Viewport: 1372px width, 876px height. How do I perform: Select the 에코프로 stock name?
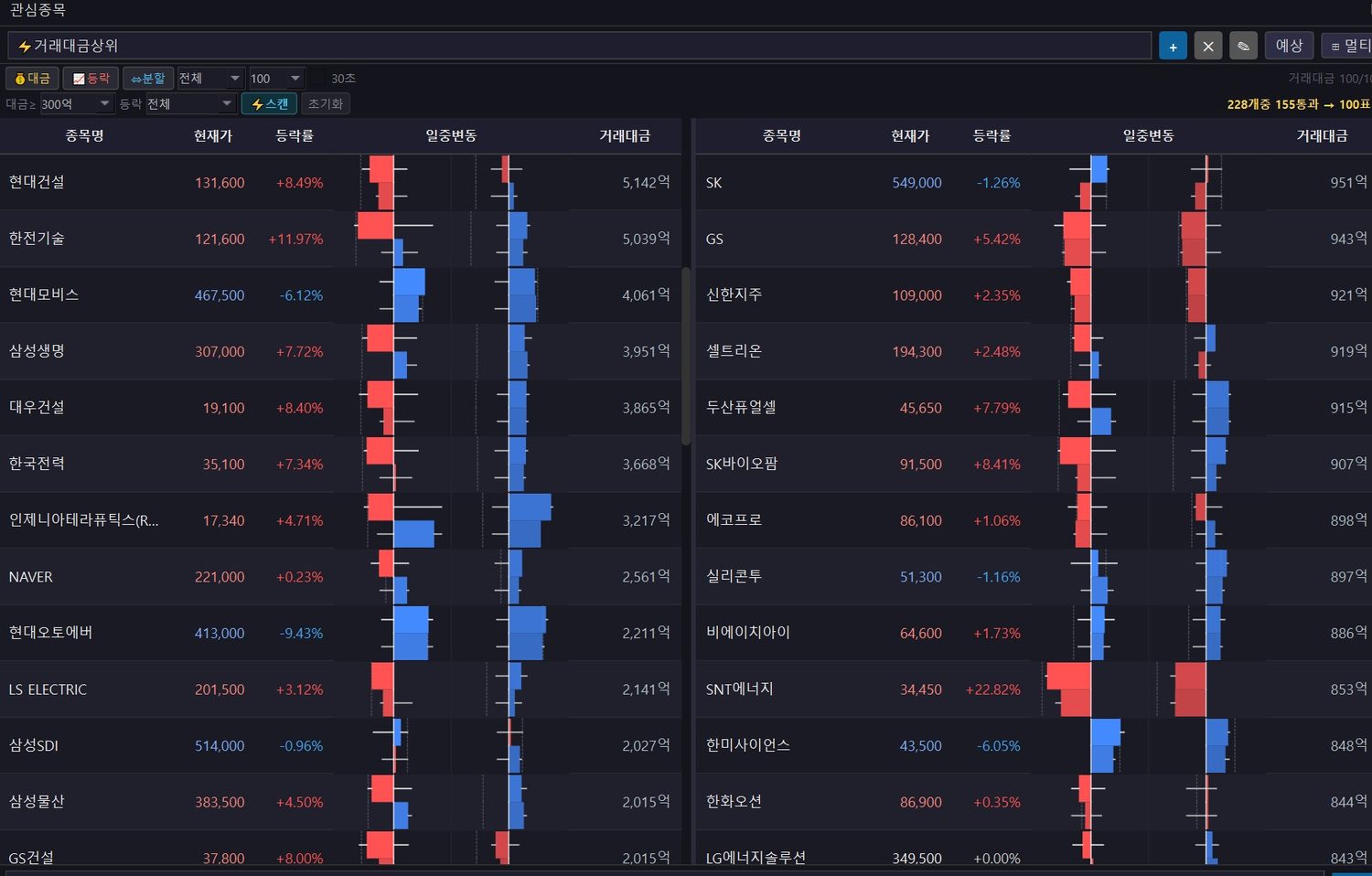[734, 520]
